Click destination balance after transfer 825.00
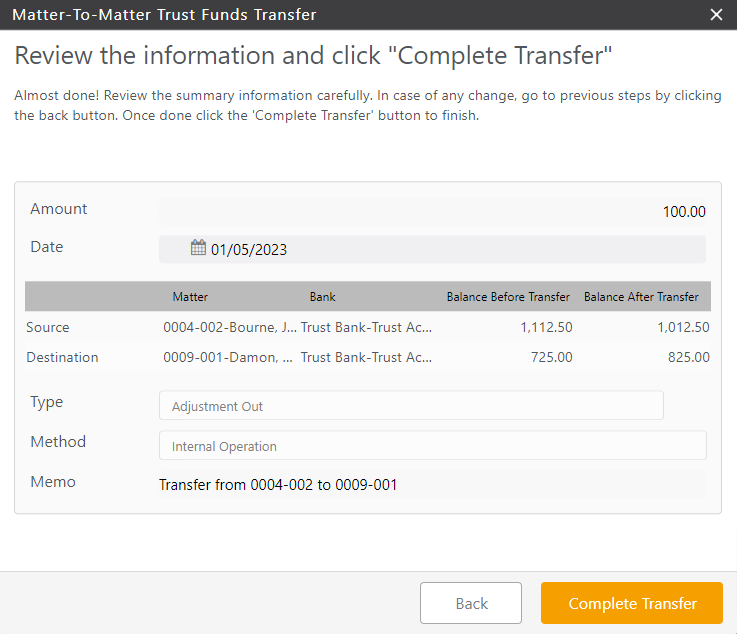The height and width of the screenshot is (634, 737). point(688,357)
